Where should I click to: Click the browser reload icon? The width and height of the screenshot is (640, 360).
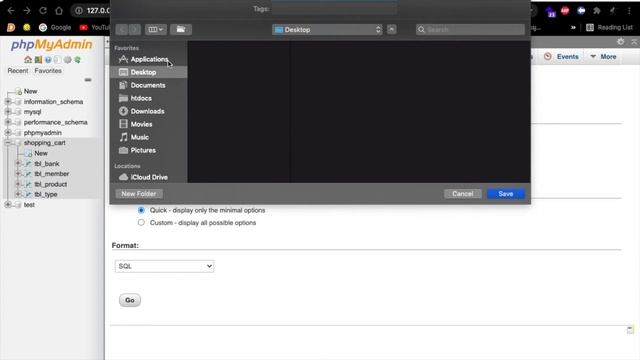click(x=43, y=11)
